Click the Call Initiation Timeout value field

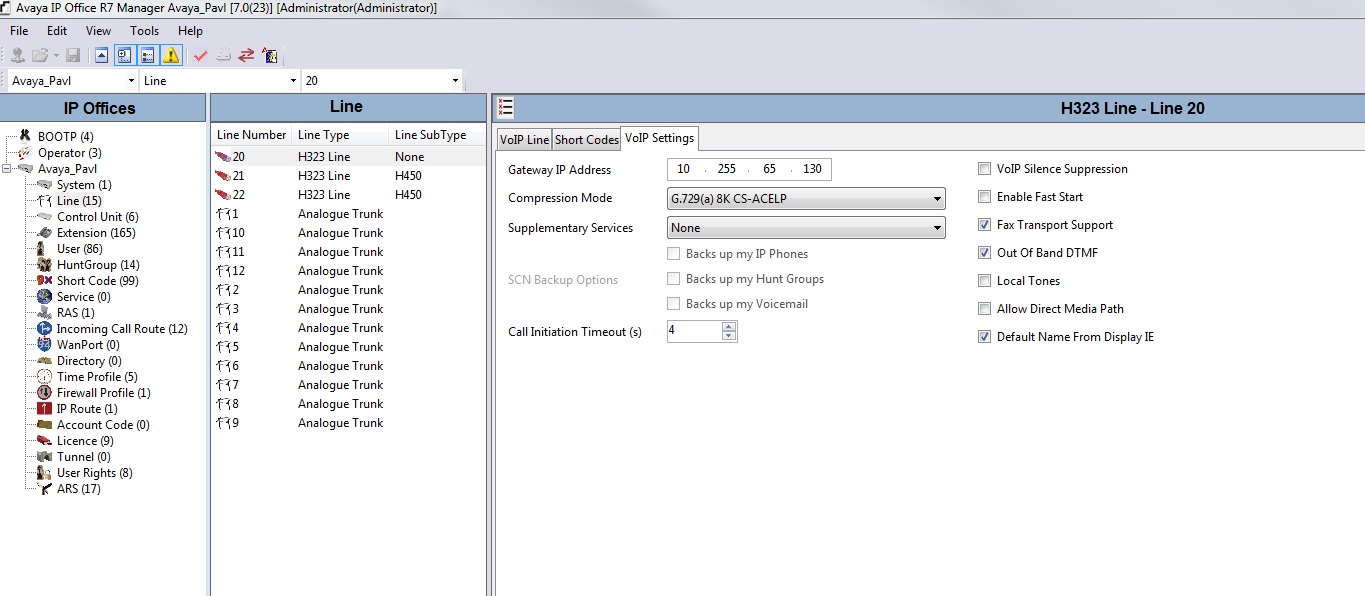coord(694,332)
